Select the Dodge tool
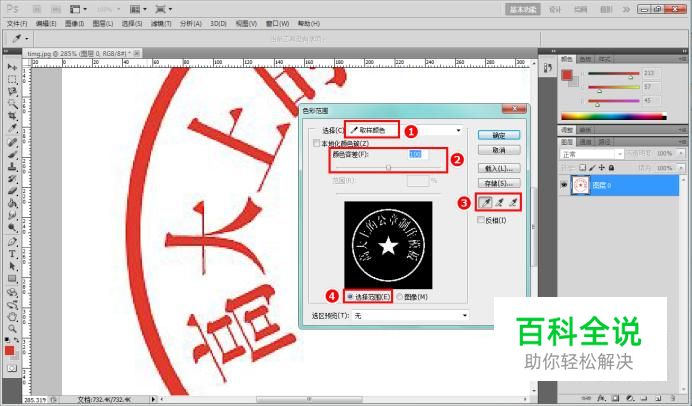Screen dimensions: 692x406 (x=12, y=228)
